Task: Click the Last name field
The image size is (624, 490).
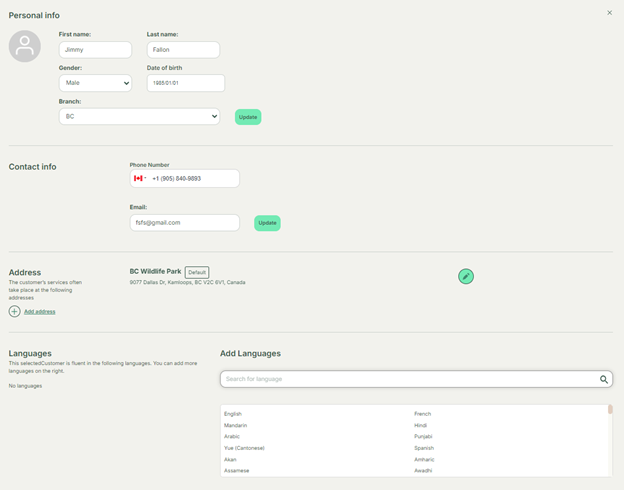Action: pyautogui.click(x=183, y=50)
